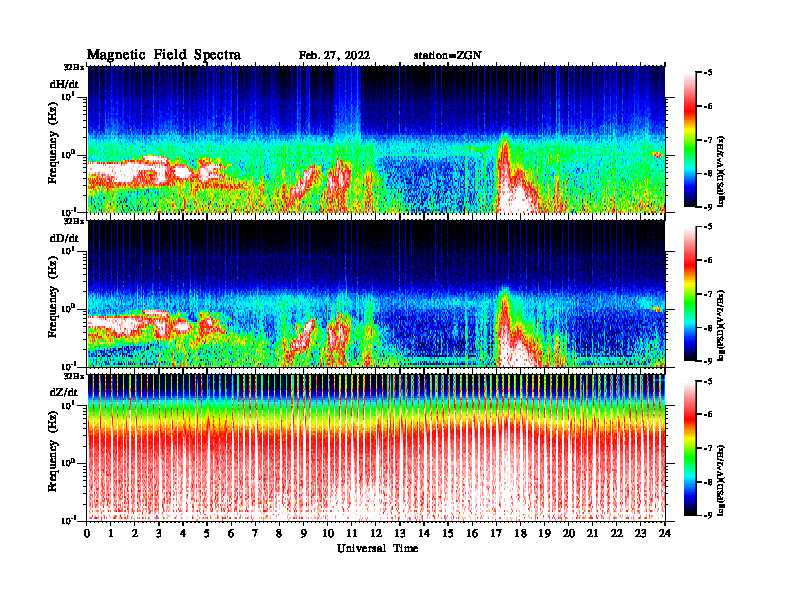Click hour 12 tick label on Universal Time axis

[x=376, y=534]
